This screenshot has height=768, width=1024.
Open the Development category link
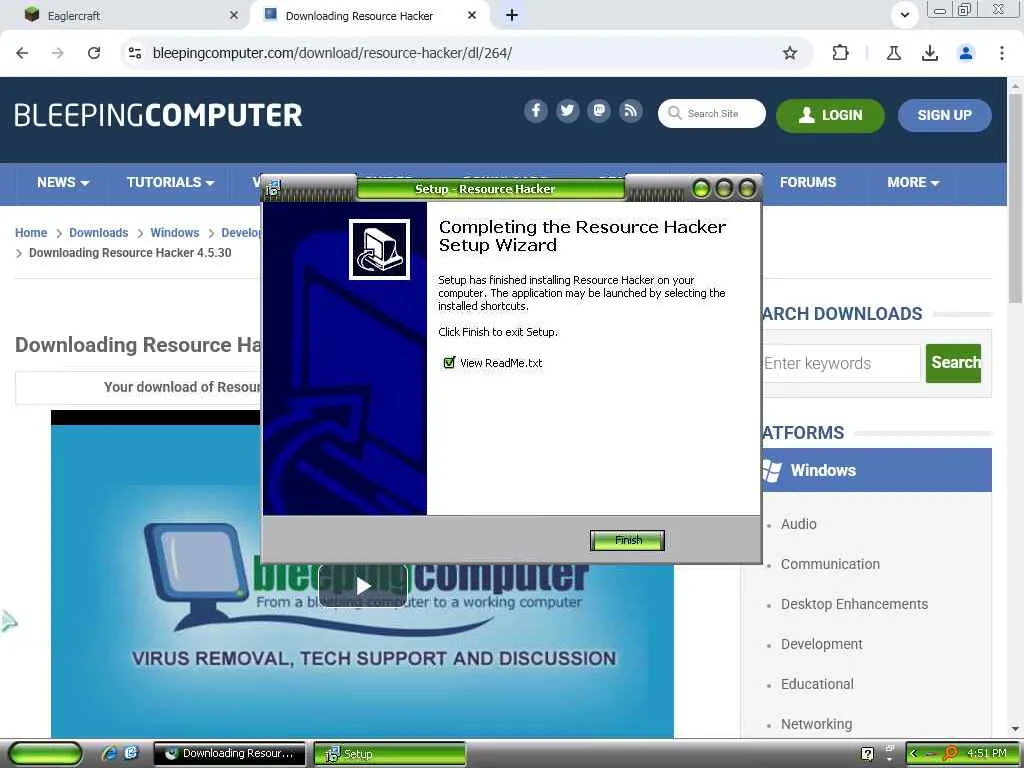pyautogui.click(x=822, y=644)
